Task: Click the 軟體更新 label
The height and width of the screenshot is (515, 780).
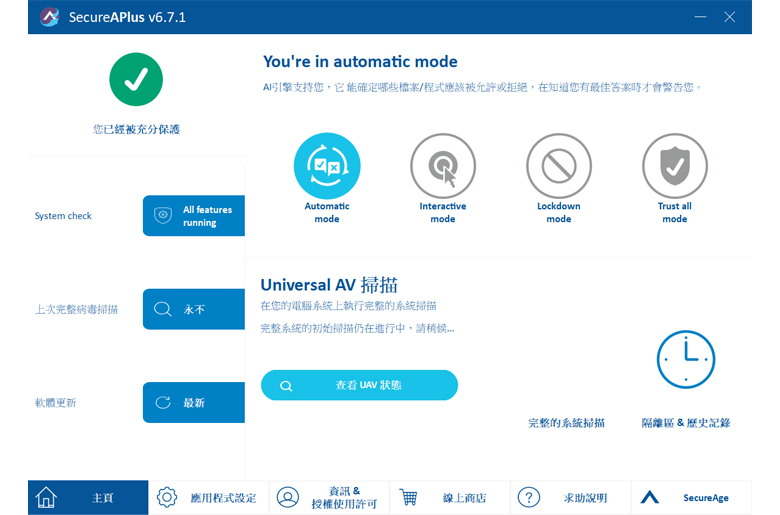Action: tap(56, 403)
